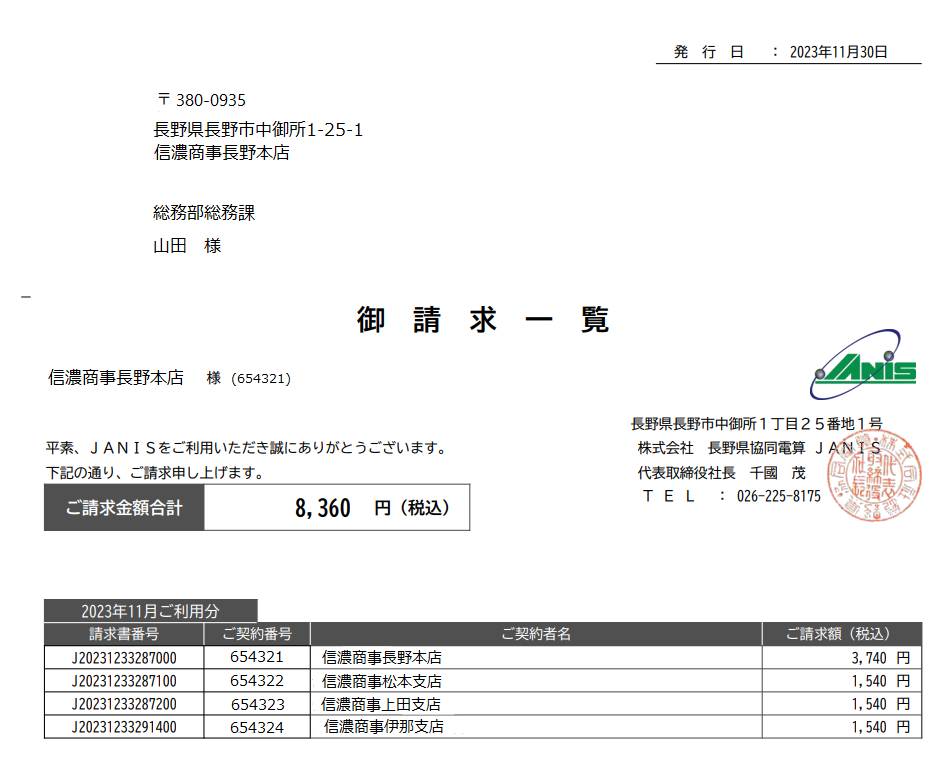Screen dimensions: 942x777
Task: Click contract name 信濃商事松本支店
Action: coord(382,681)
